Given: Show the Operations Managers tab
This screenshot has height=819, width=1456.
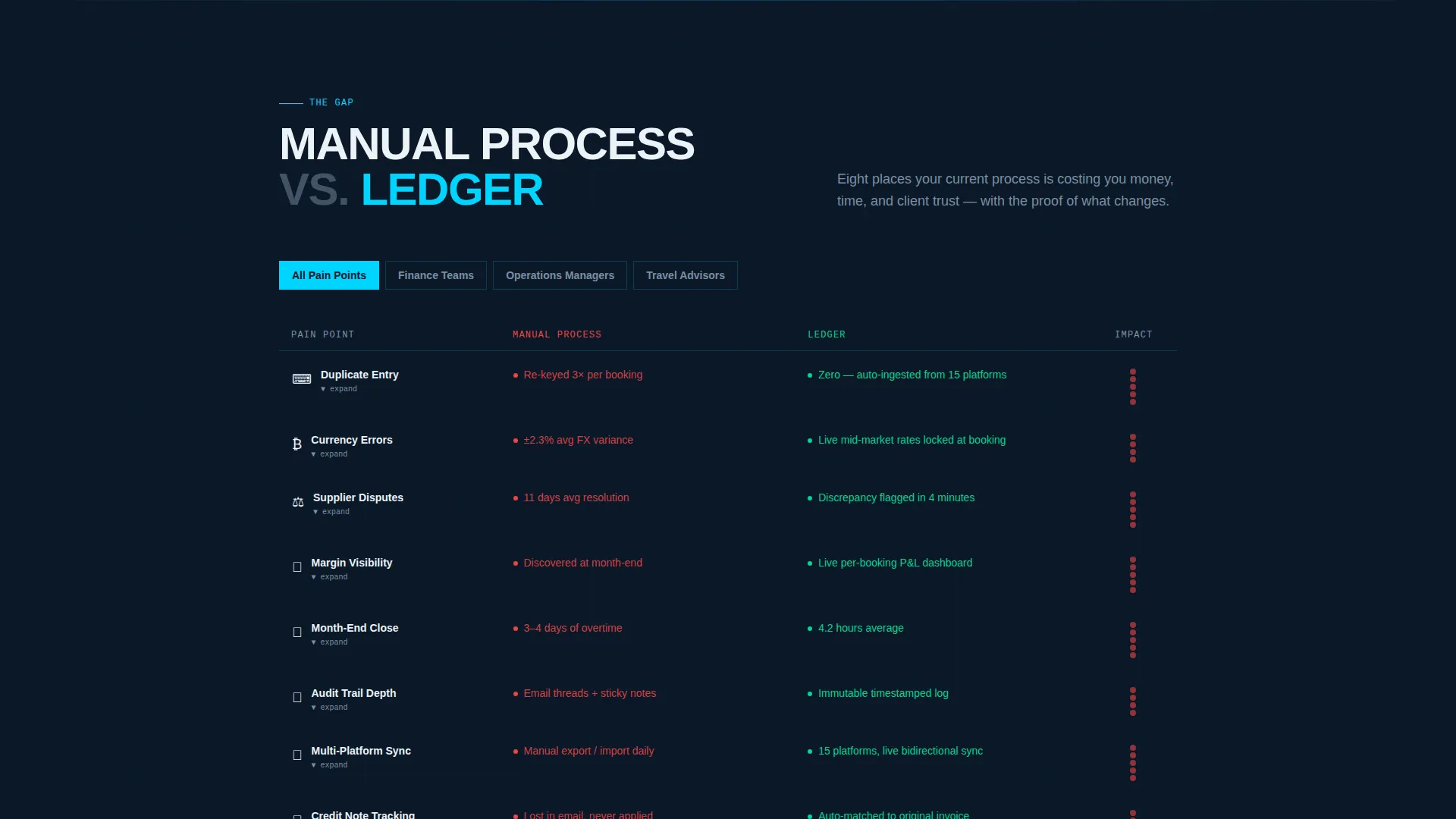Looking at the screenshot, I should pyautogui.click(x=560, y=275).
